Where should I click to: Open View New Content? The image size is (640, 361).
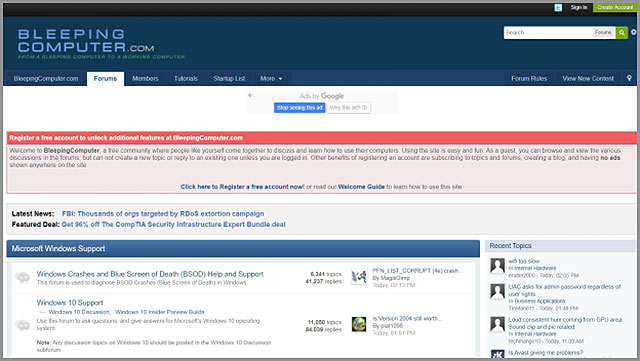pyautogui.click(x=588, y=78)
